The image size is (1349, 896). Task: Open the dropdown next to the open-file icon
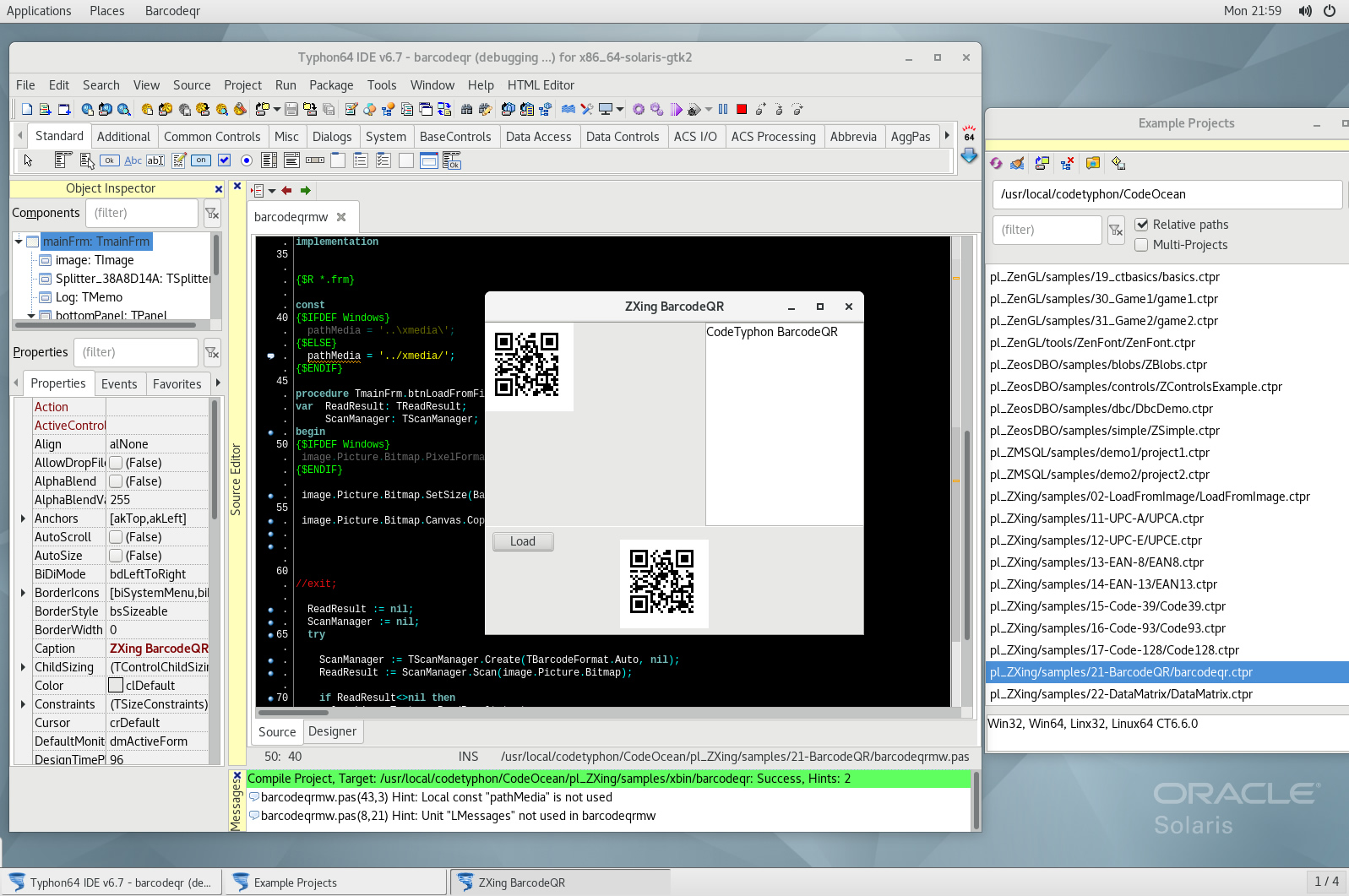277,109
